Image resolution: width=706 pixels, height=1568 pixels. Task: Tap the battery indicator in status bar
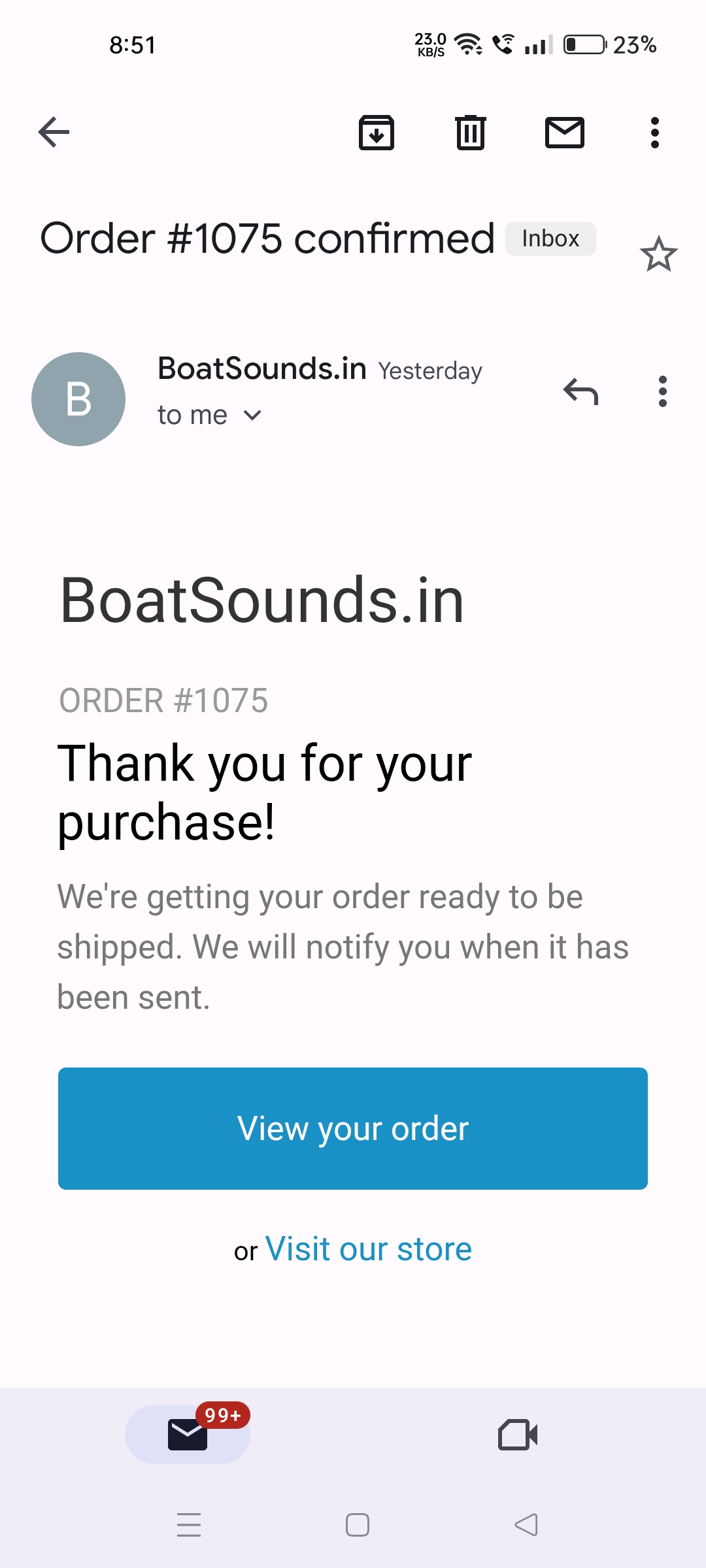tap(584, 45)
